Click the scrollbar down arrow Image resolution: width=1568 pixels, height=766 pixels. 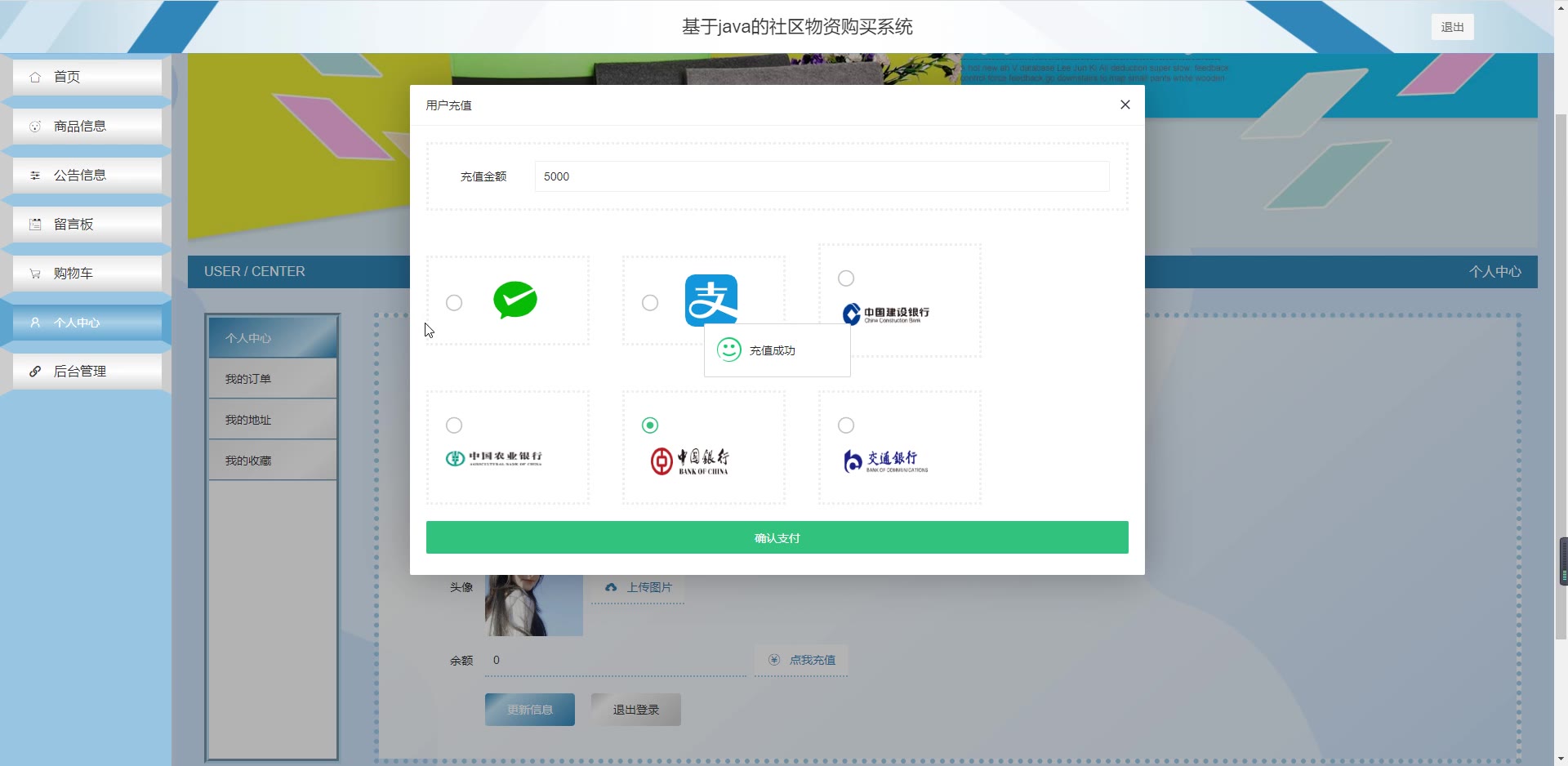(x=1561, y=759)
